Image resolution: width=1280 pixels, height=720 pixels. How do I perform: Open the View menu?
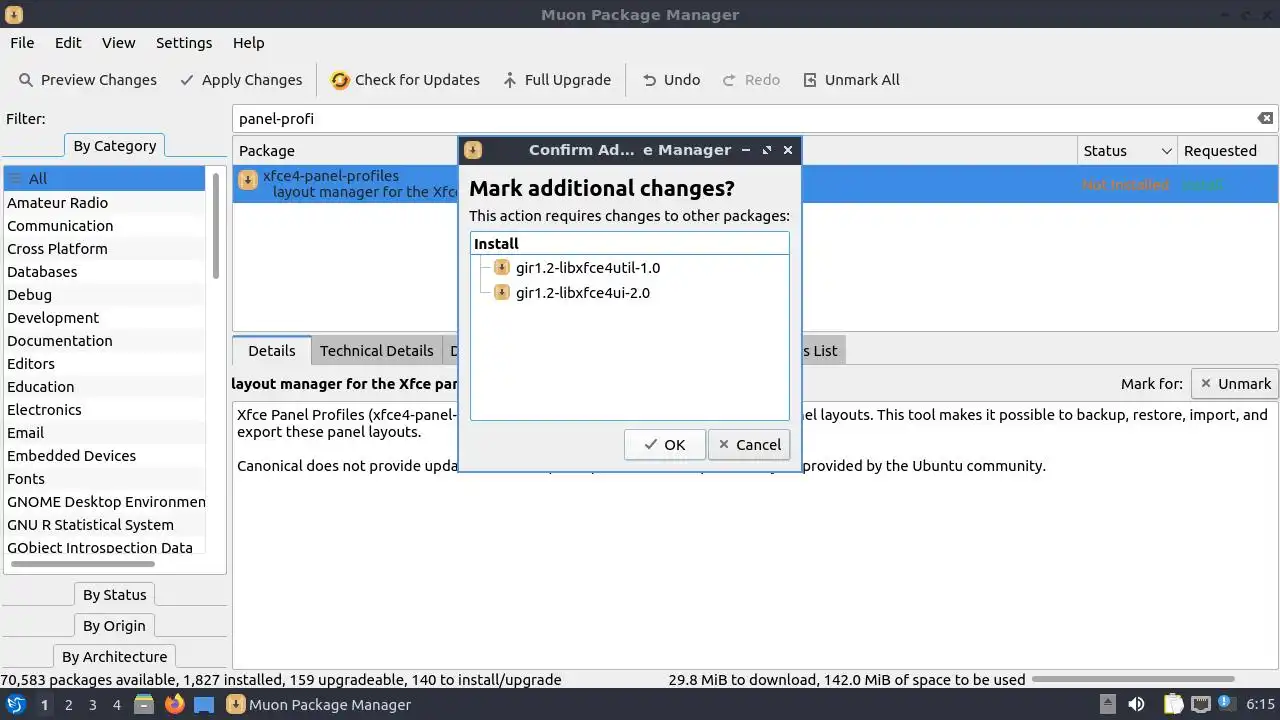[118, 43]
